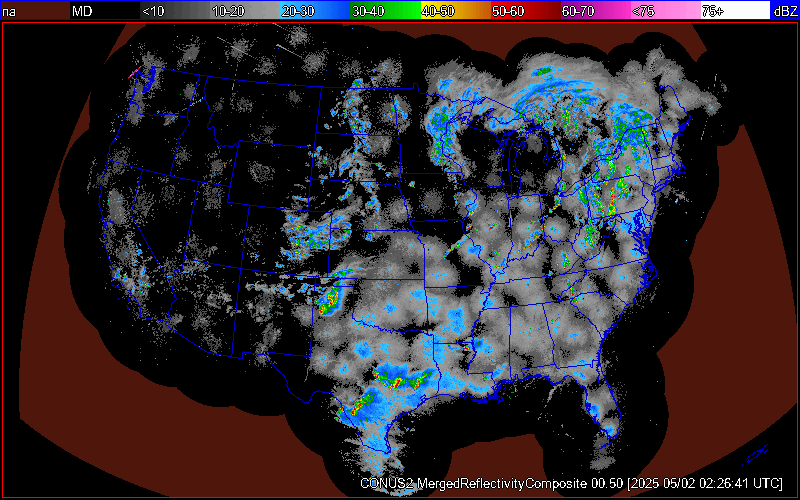The height and width of the screenshot is (500, 800).
Task: Select the '<75' dBZ pink segment
Action: coord(665,10)
